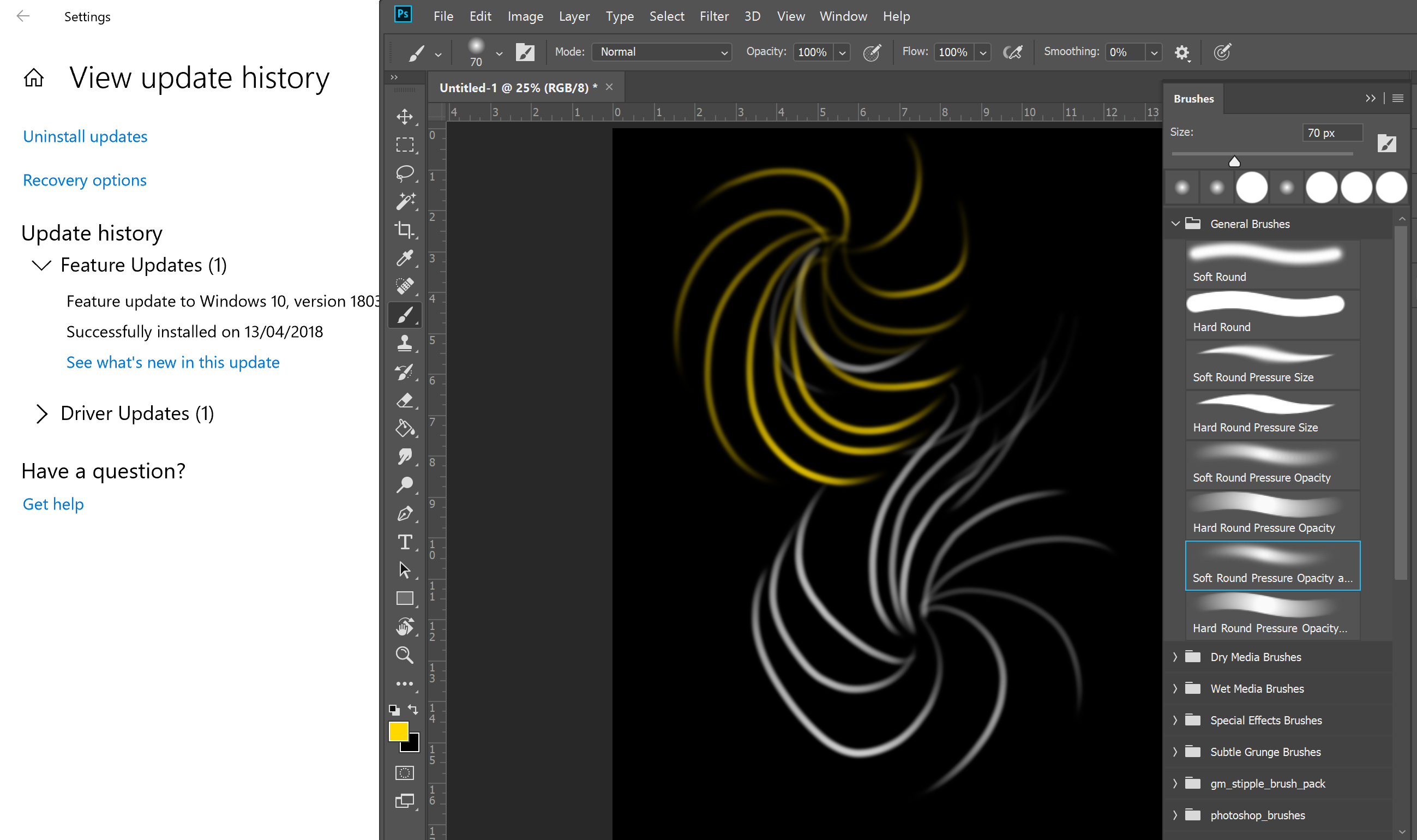Select the Rectangle shape tool

[405, 598]
